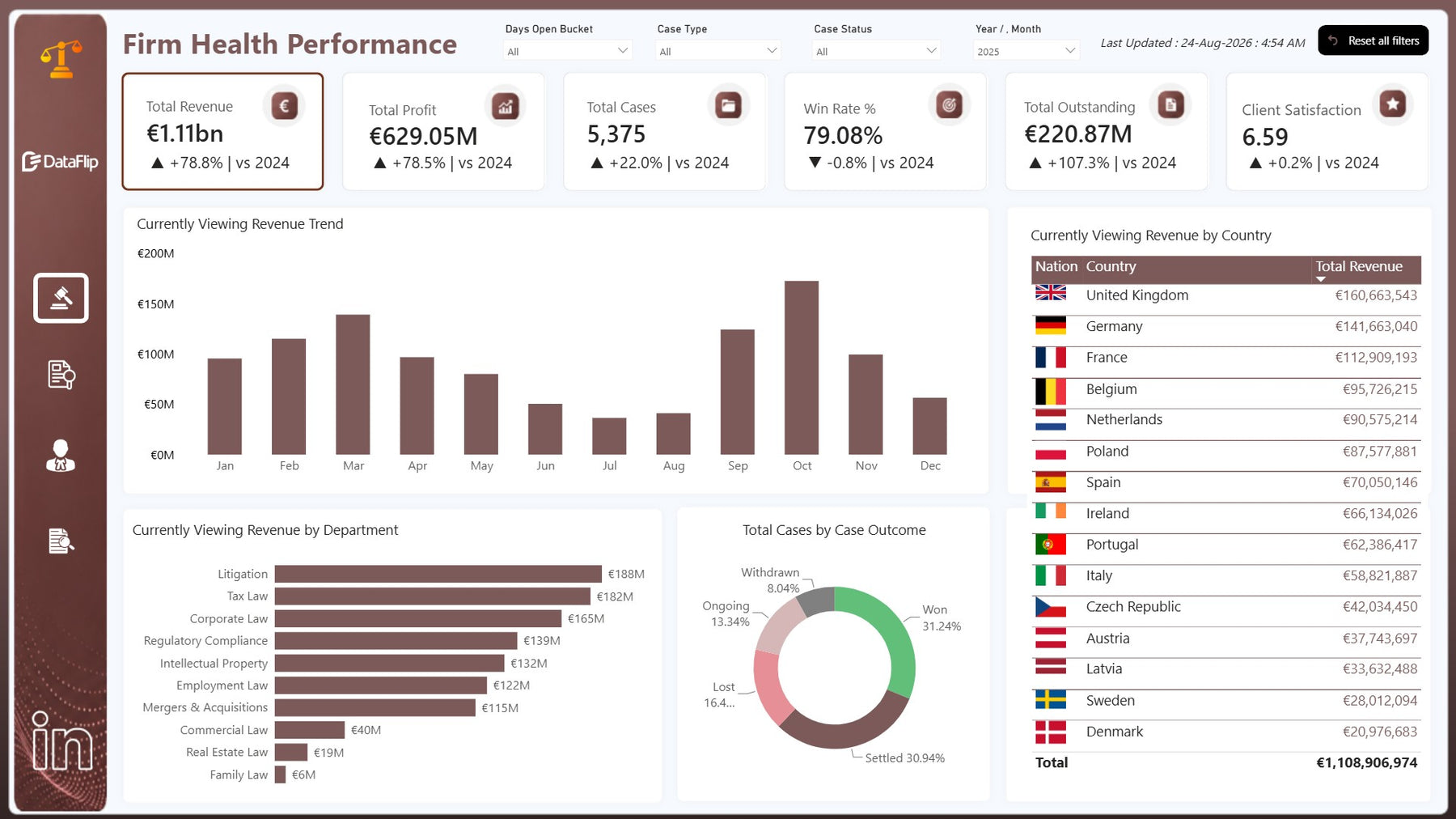1456x819 pixels.
Task: Click Reset all filters button
Action: [x=1373, y=40]
